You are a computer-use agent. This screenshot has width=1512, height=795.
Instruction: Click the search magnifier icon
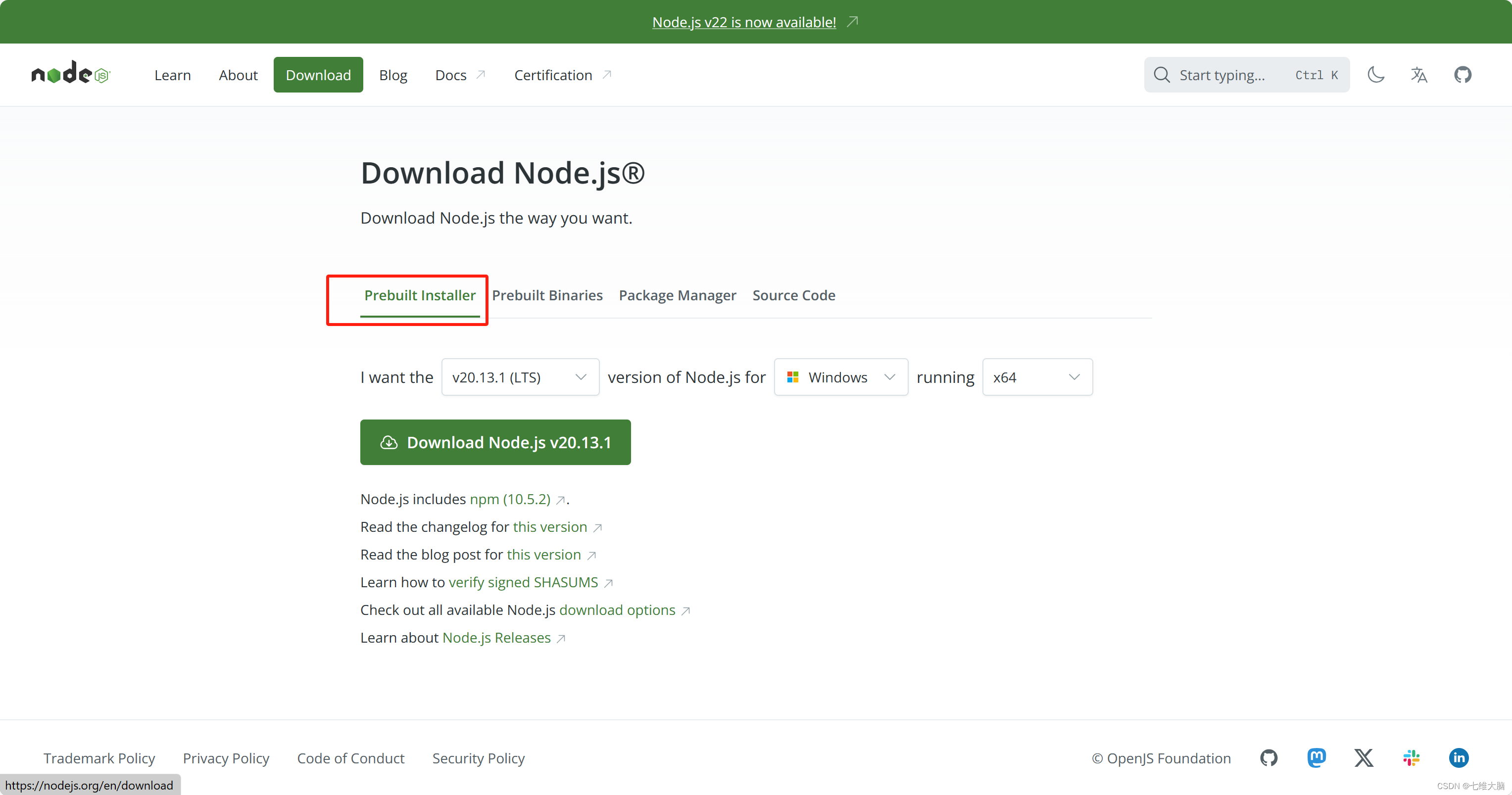(1162, 75)
